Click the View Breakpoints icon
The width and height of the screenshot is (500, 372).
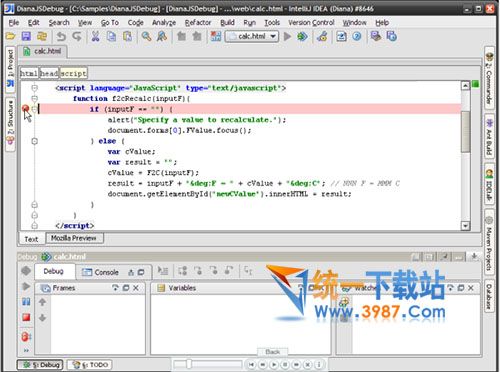pyautogui.click(x=26, y=337)
